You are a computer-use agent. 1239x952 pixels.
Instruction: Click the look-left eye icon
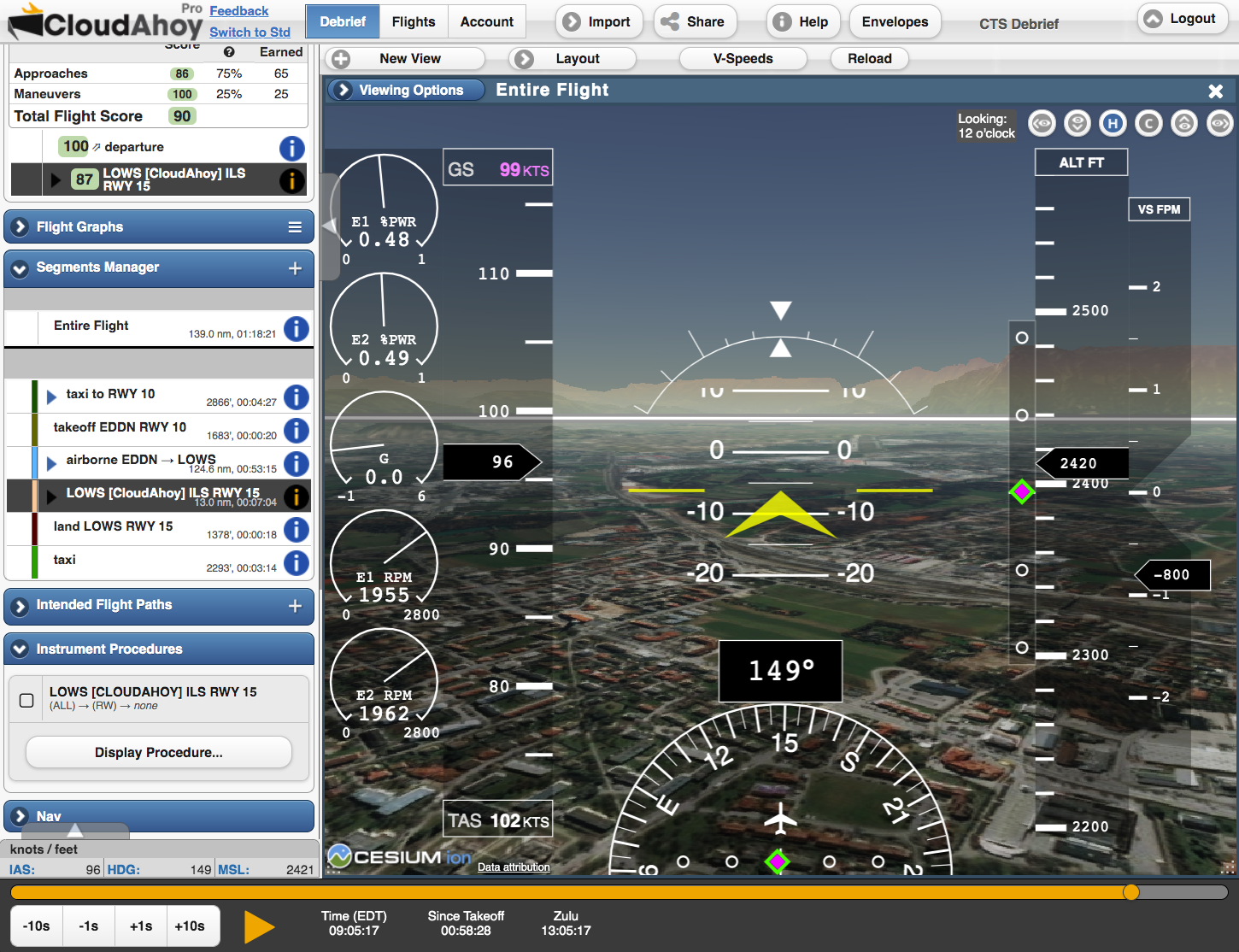pyautogui.click(x=1042, y=124)
